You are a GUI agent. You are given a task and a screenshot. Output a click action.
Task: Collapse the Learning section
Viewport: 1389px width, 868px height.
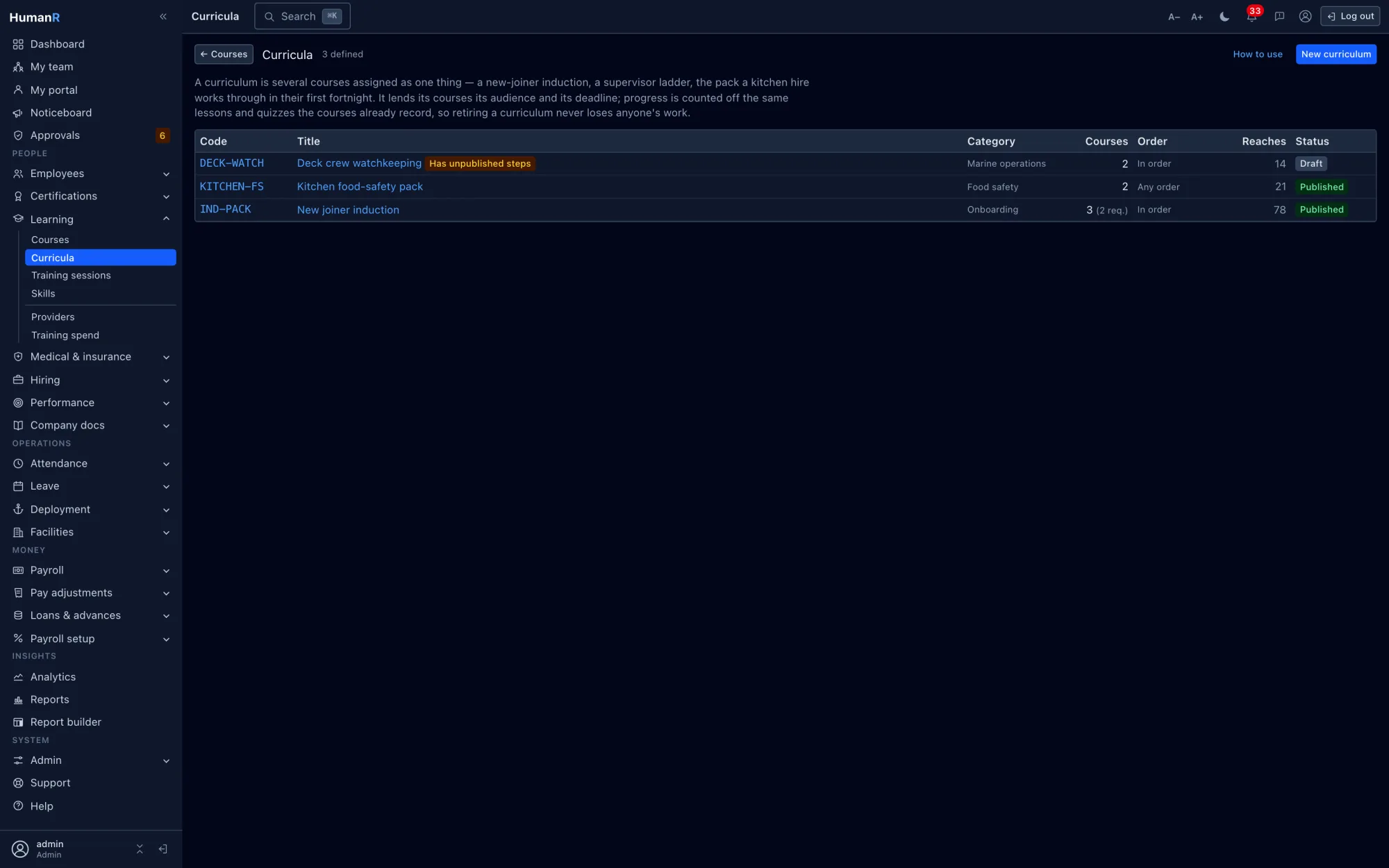(x=91, y=219)
